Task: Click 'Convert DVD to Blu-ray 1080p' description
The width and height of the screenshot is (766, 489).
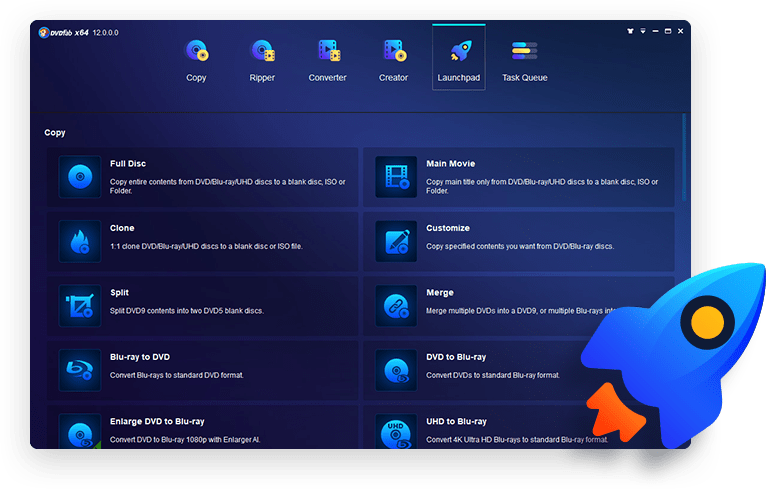Action: pyautogui.click(x=185, y=440)
